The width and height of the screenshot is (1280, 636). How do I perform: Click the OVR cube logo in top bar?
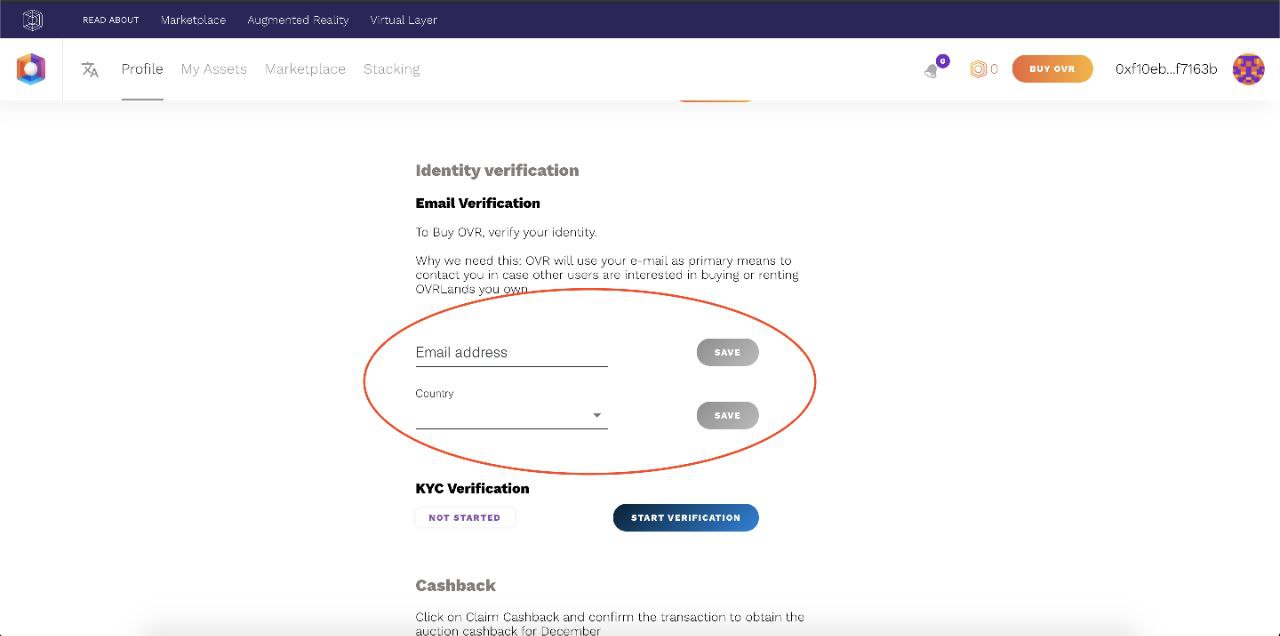pyautogui.click(x=33, y=19)
